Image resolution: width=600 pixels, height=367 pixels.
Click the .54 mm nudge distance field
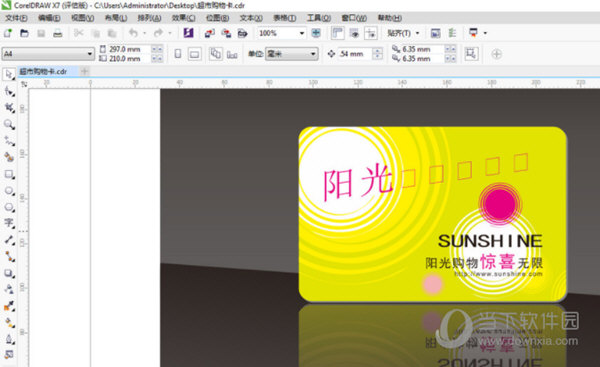tap(355, 54)
